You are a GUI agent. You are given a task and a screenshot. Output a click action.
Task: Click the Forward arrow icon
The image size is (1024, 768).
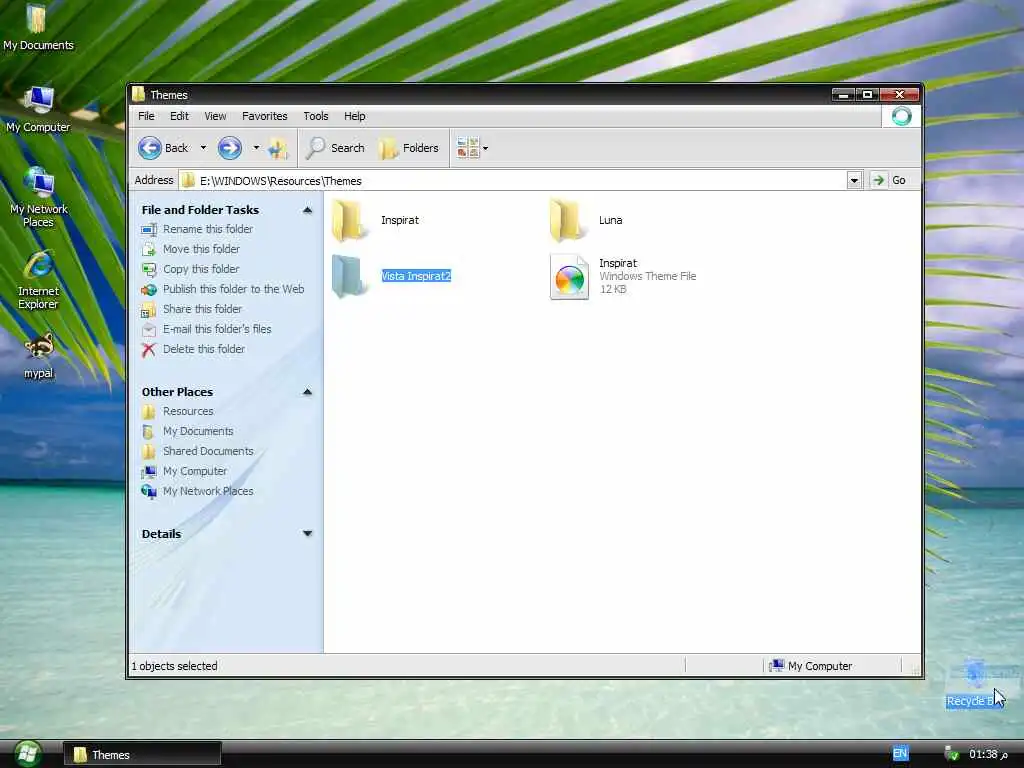229,148
